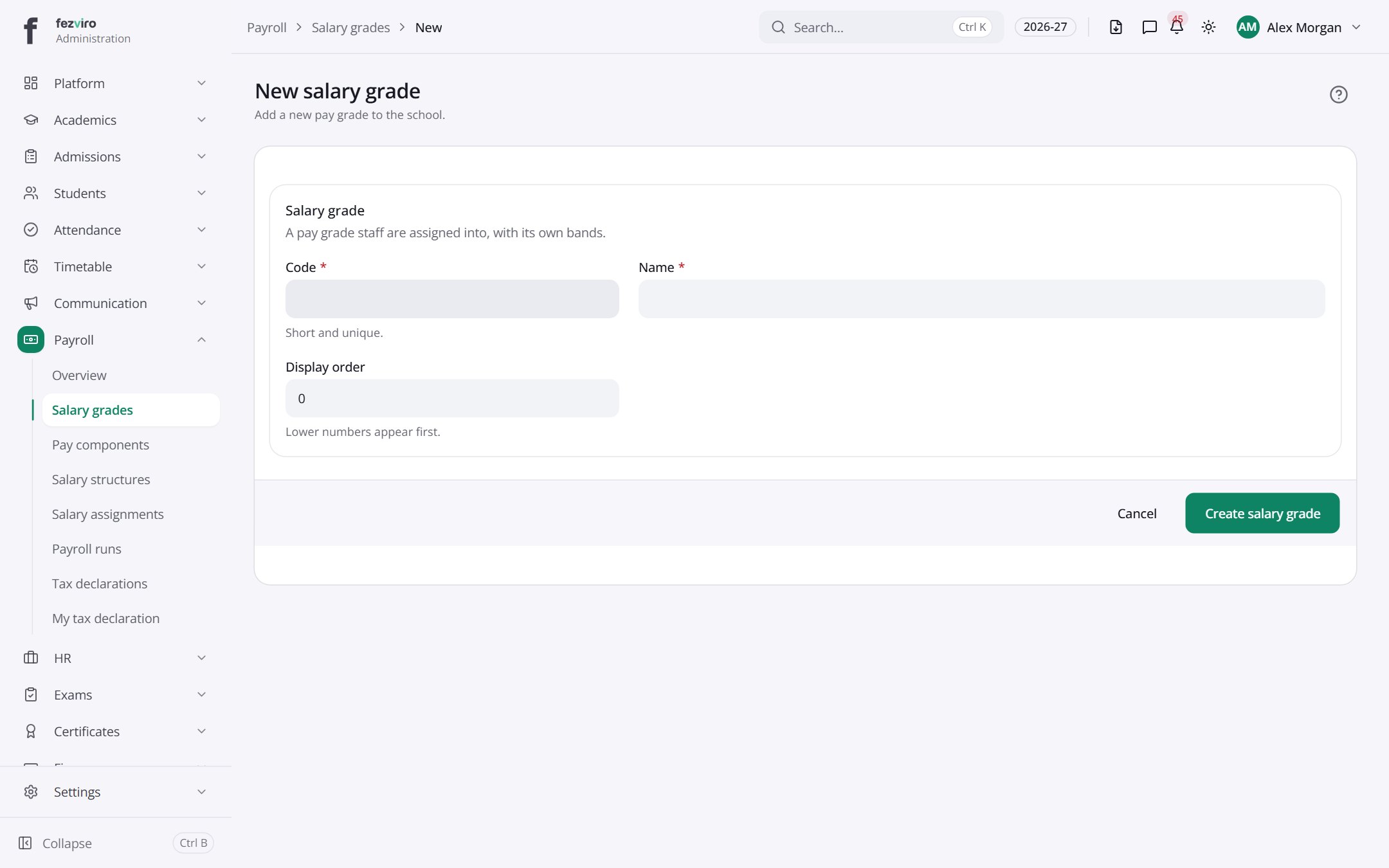Click the Exams clipboard icon
Screen dimensions: 1389x868
pos(31,694)
